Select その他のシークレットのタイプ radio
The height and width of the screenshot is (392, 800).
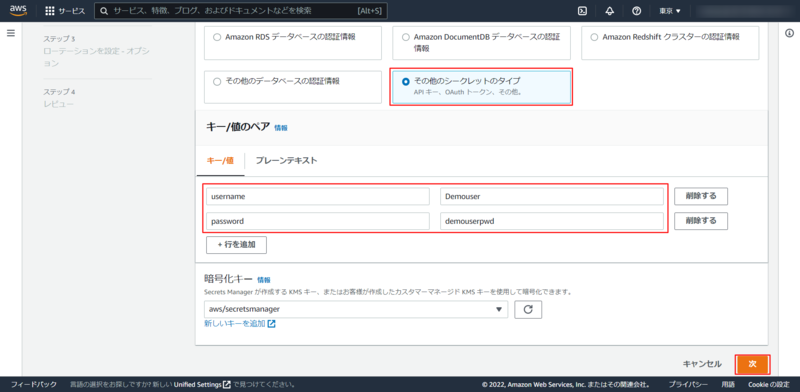[x=406, y=81]
